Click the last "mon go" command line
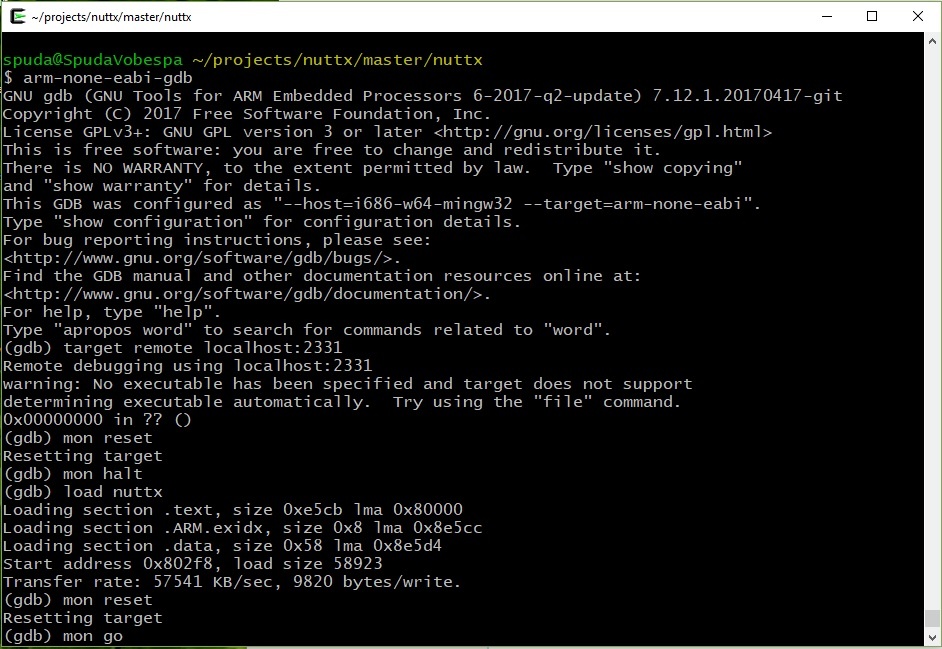Viewport: 942px width, 649px height. (x=63, y=636)
